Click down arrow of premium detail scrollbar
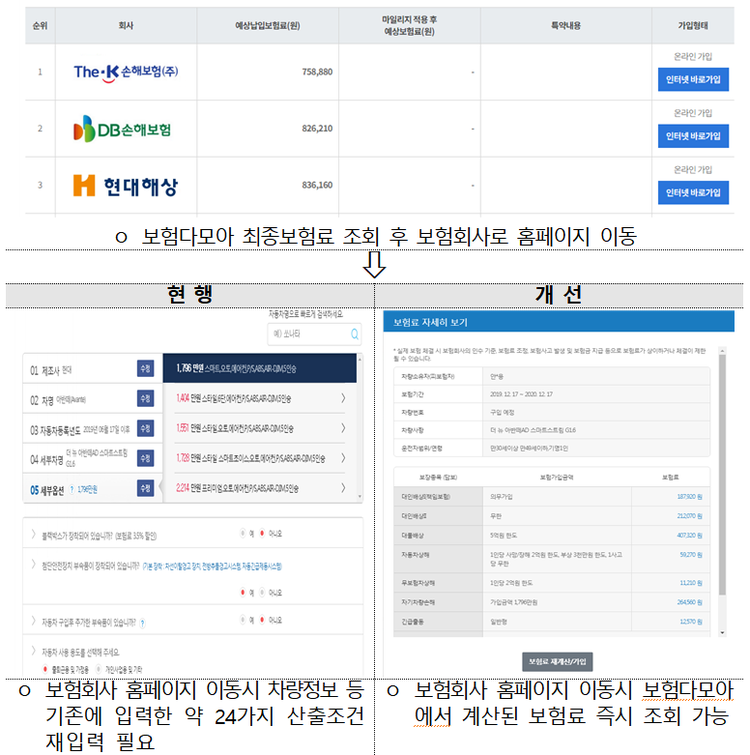This screenshot has width=750, height=755. pos(722,633)
